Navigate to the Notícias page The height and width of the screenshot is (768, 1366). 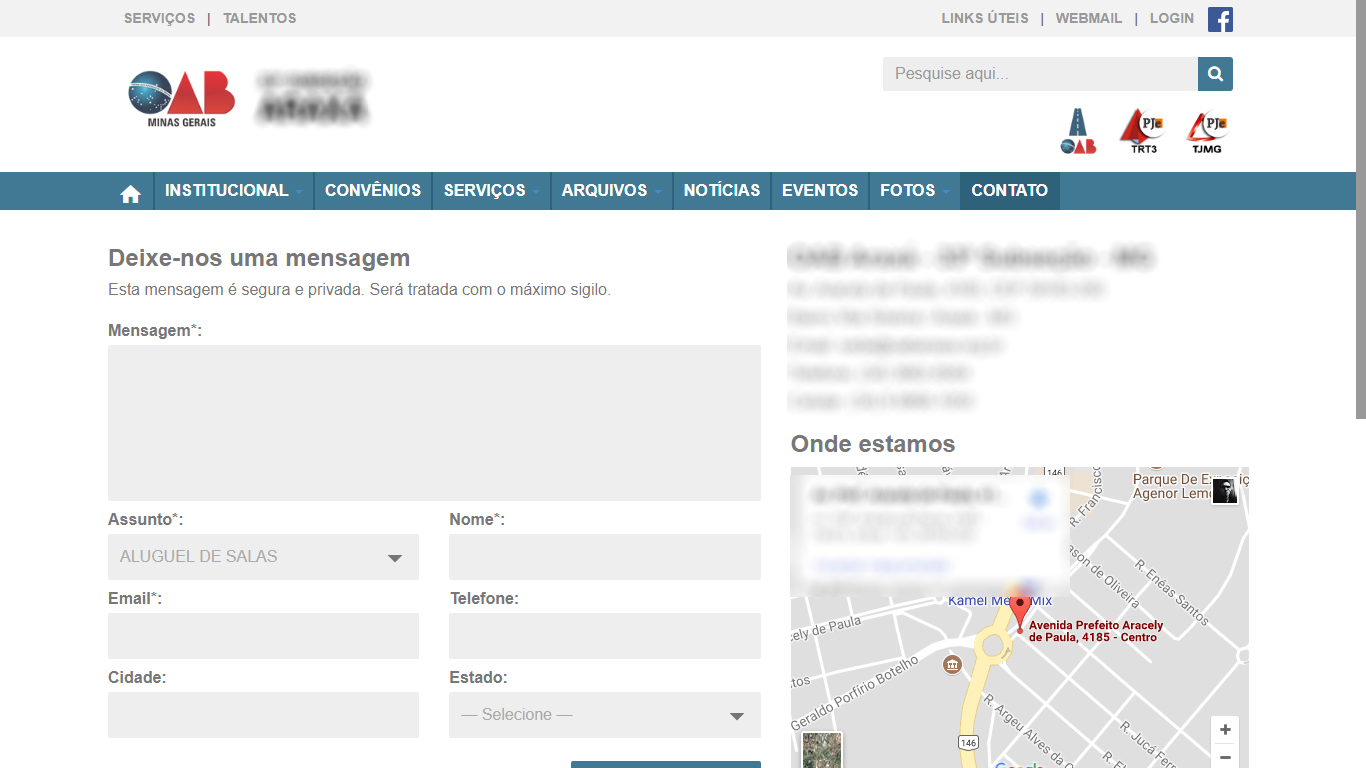click(721, 191)
